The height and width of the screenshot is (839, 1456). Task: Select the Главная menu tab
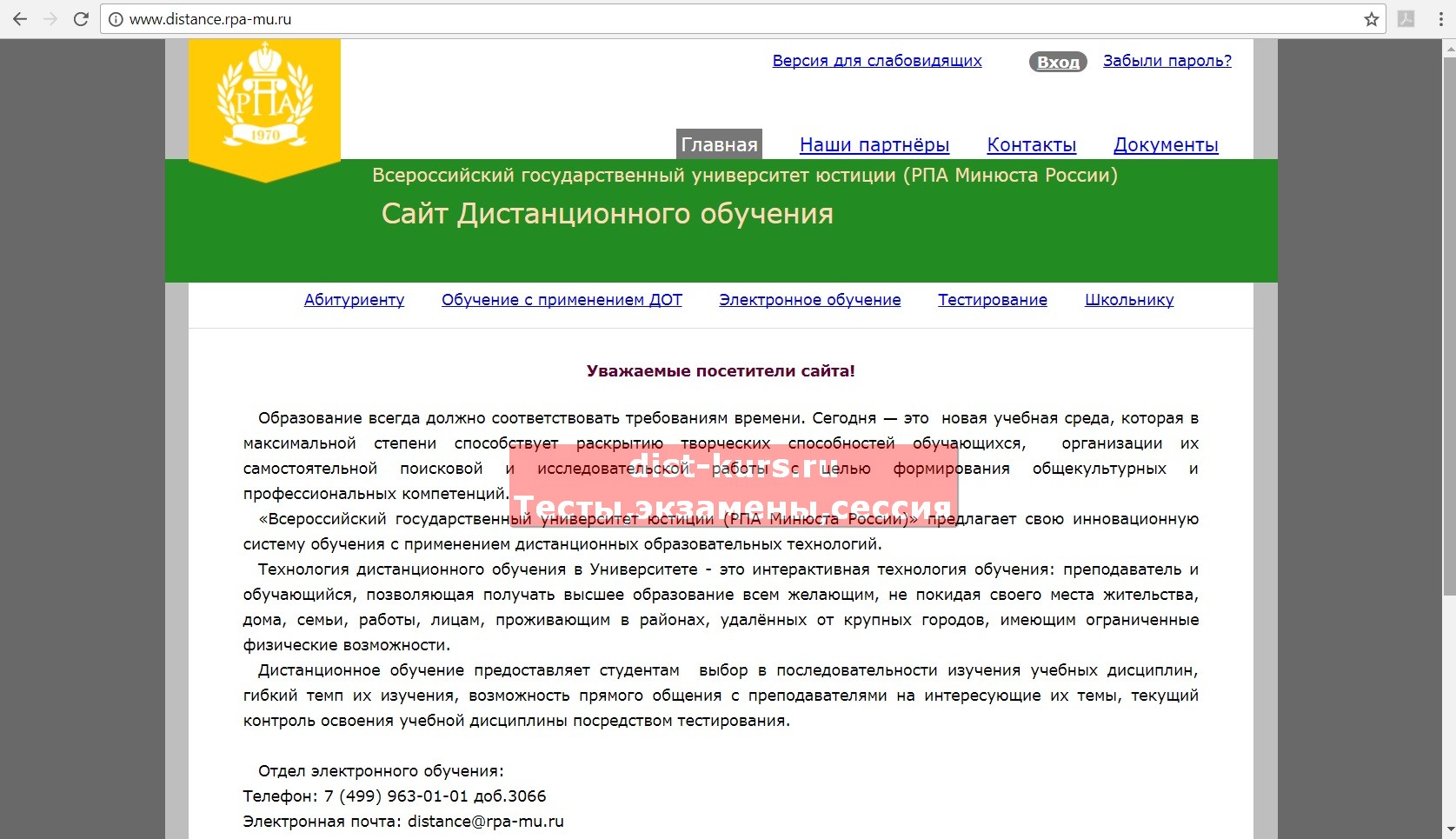(x=719, y=144)
